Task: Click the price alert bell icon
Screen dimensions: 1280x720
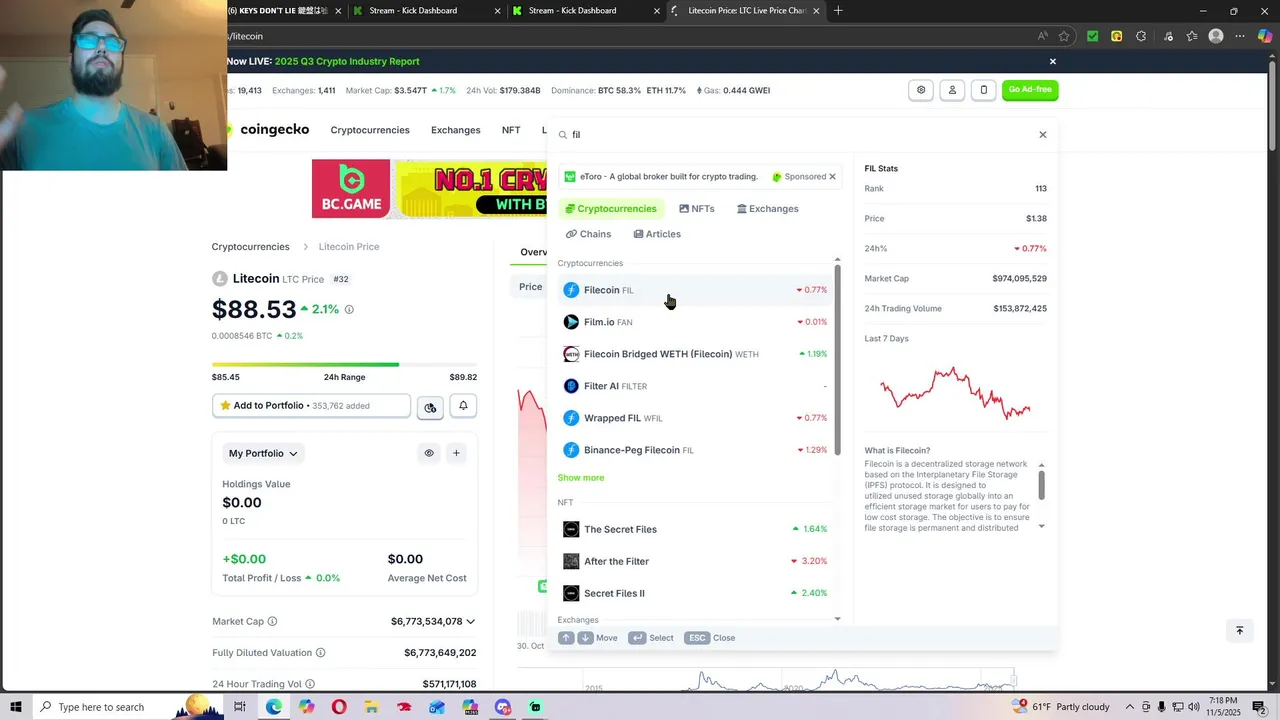Action: click(463, 406)
